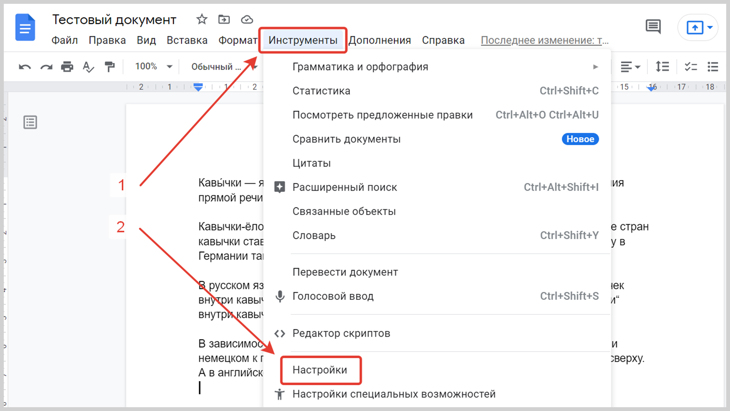Open the Словарь entry
The width and height of the screenshot is (730, 411).
pyautogui.click(x=438, y=236)
